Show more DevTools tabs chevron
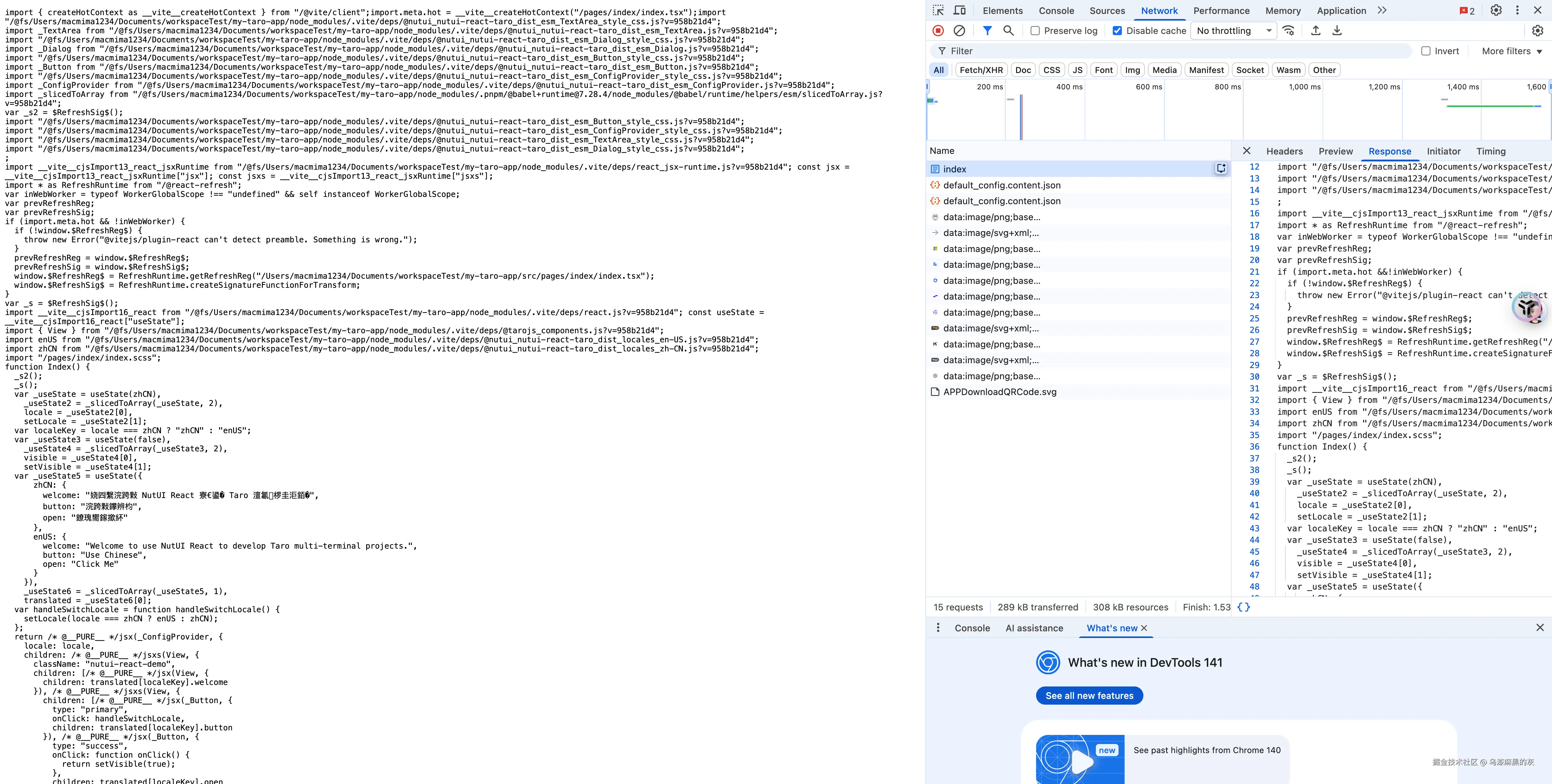 point(1382,10)
